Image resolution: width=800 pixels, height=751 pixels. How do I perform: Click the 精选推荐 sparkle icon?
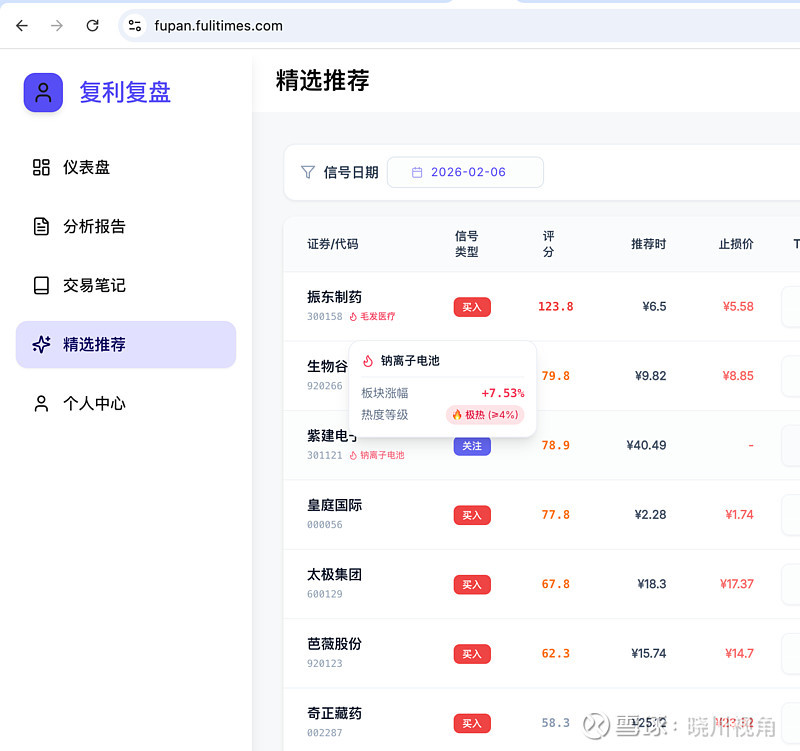point(41,345)
